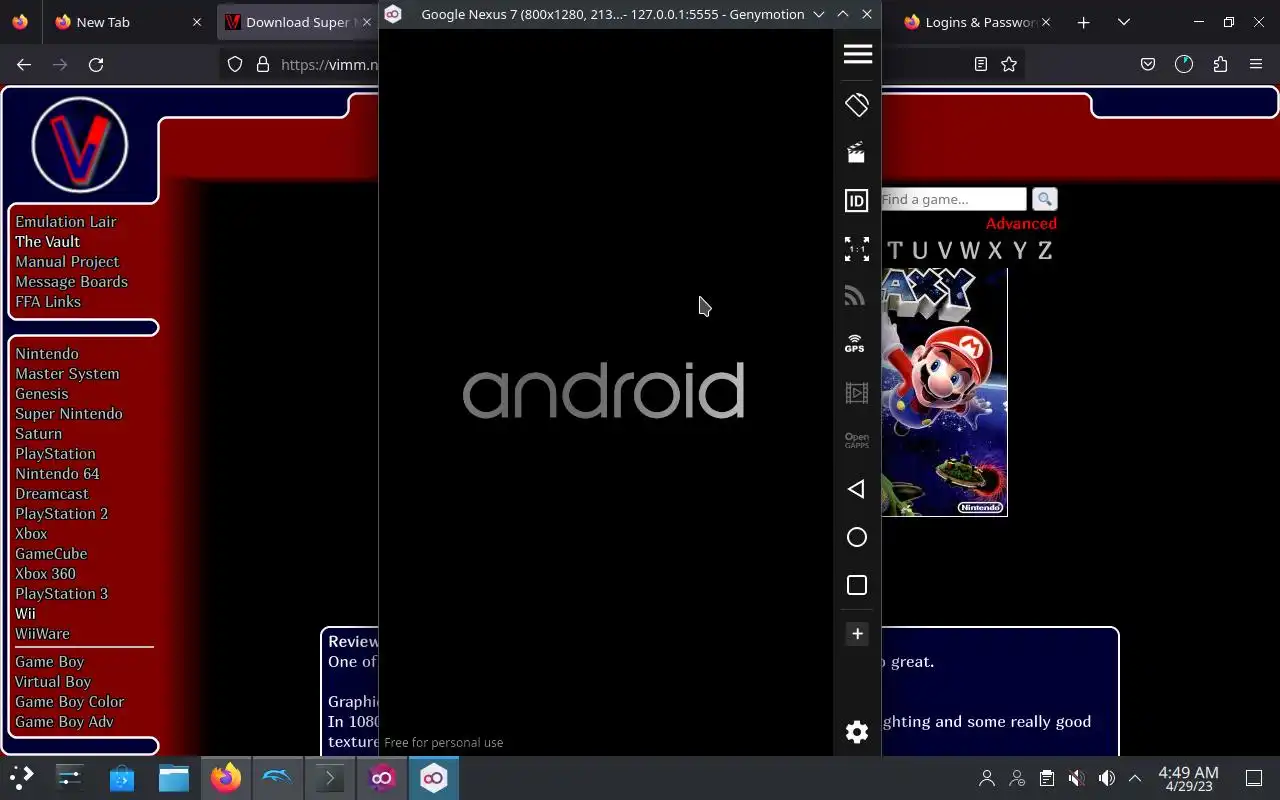1280x800 pixels.
Task: Click the Super Mario Galaxy box art
Action: coord(944,392)
